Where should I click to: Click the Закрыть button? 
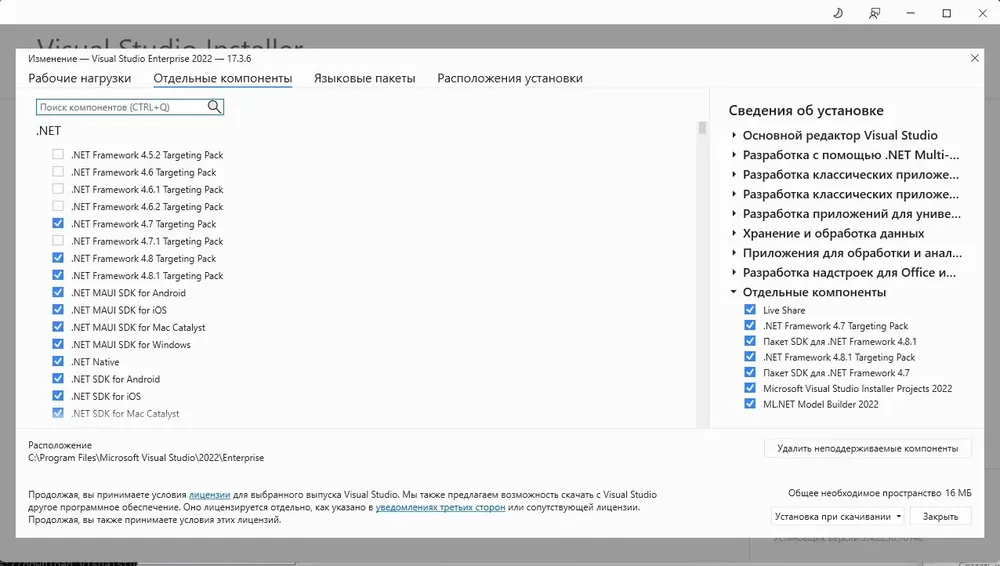(940, 516)
